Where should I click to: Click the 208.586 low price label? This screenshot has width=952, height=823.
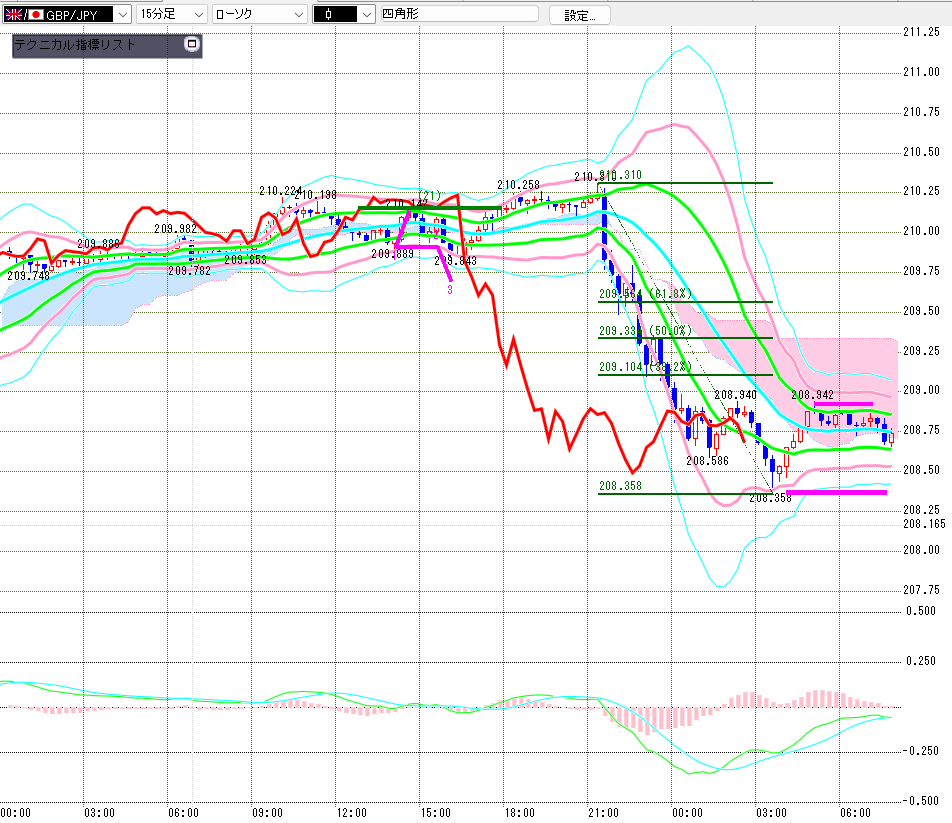707,461
